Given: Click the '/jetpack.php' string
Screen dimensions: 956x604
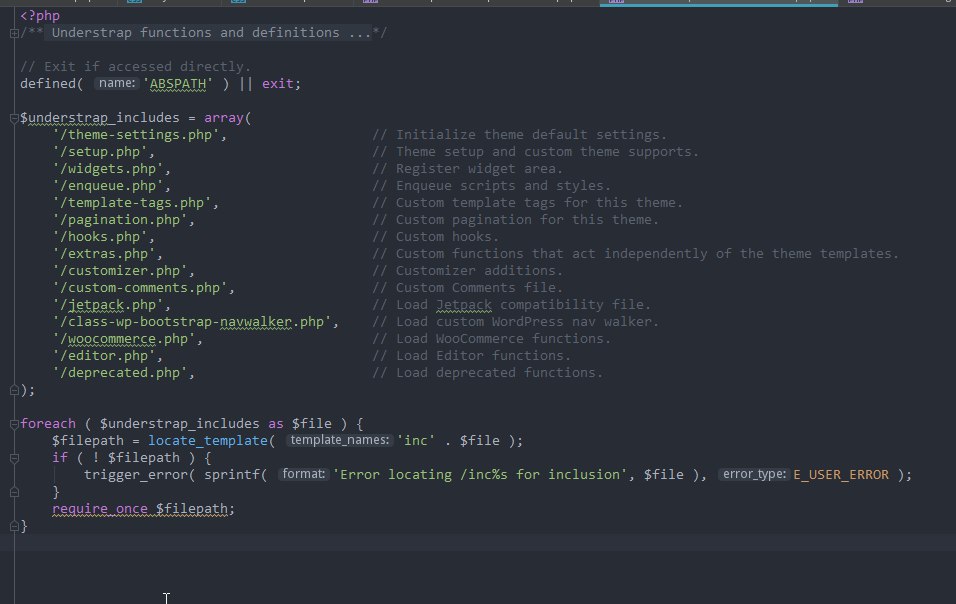Looking at the screenshot, I should pos(108,305).
